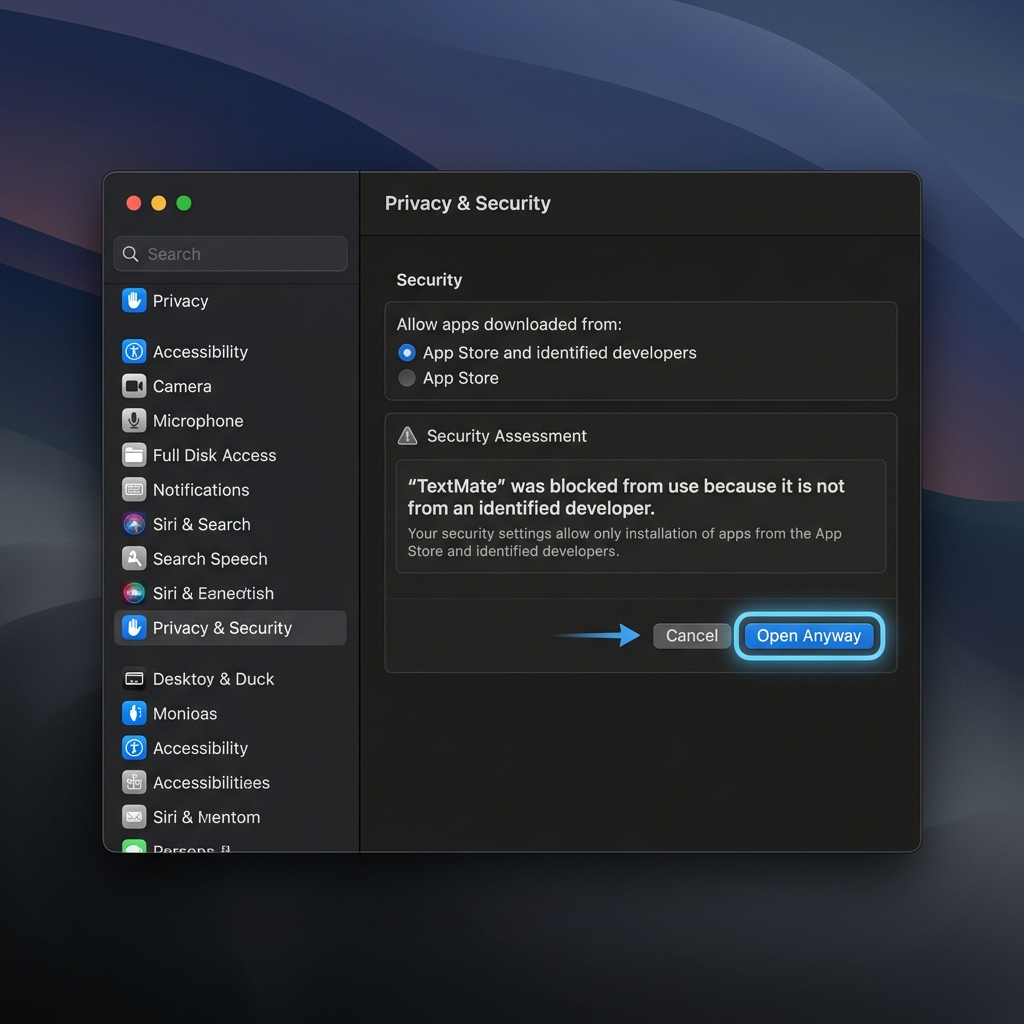Image resolution: width=1024 pixels, height=1024 pixels.
Task: Open Microphone settings via its mic icon
Action: coord(133,420)
